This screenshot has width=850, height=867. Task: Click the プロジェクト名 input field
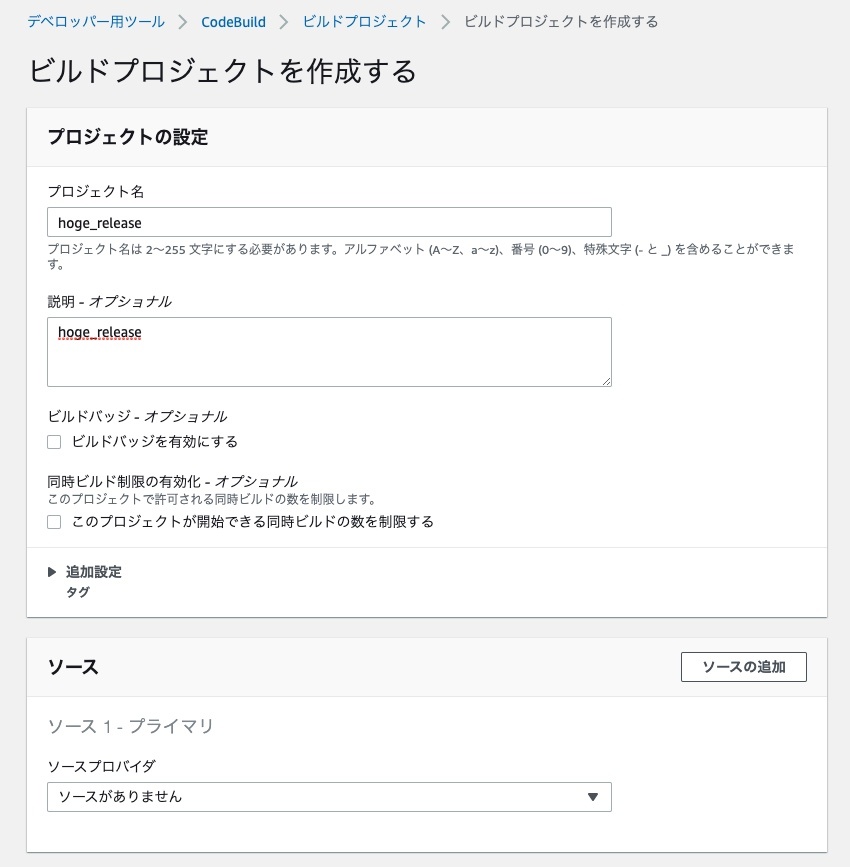[x=329, y=222]
